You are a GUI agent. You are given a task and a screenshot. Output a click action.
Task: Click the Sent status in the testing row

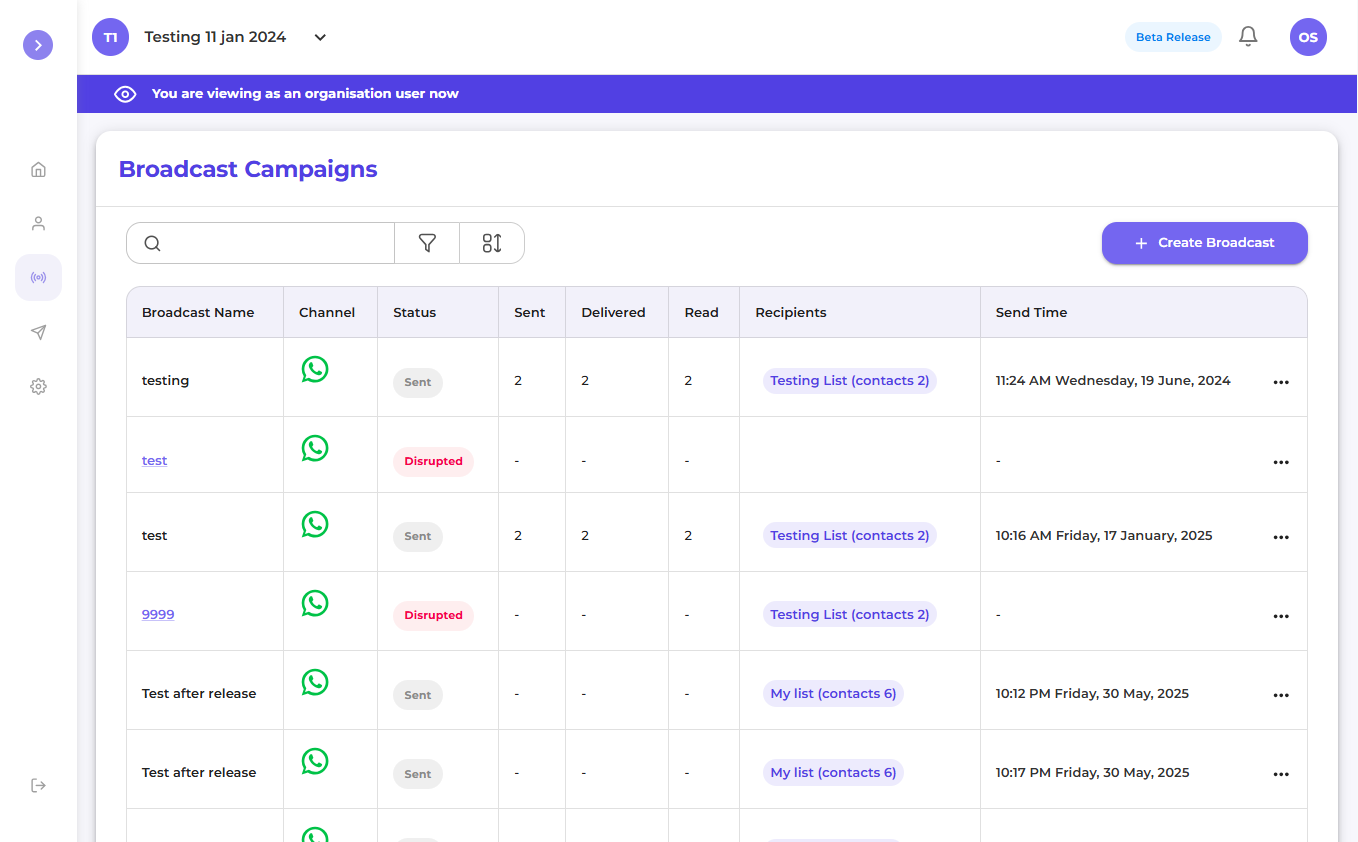[418, 382]
